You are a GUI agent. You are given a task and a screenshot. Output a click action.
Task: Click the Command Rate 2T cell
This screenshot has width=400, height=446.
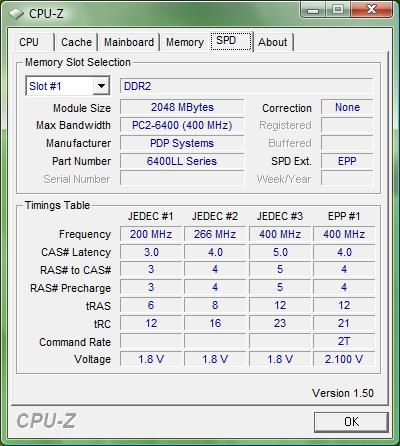(x=344, y=341)
